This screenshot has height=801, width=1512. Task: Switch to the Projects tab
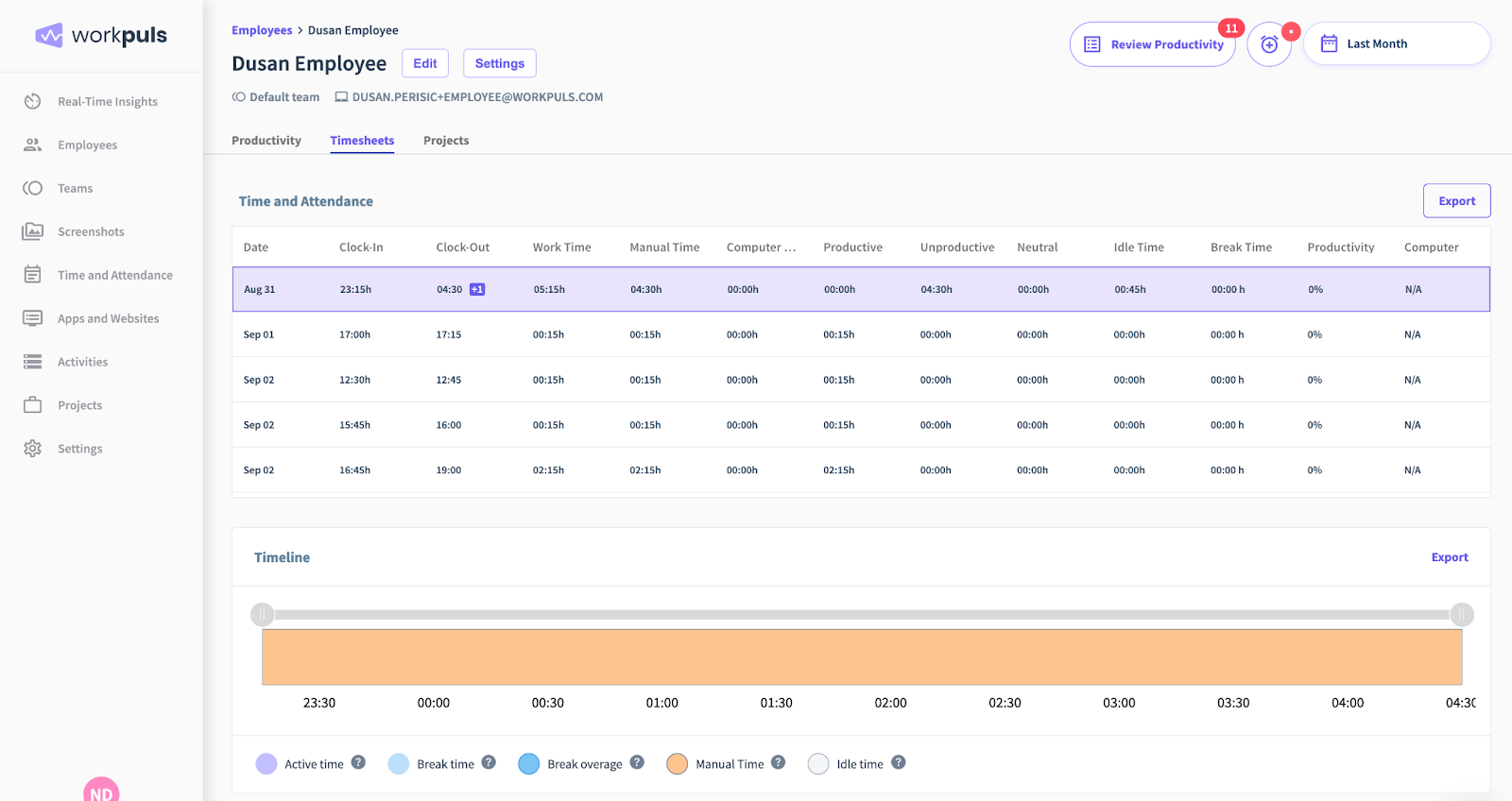pyautogui.click(x=446, y=141)
